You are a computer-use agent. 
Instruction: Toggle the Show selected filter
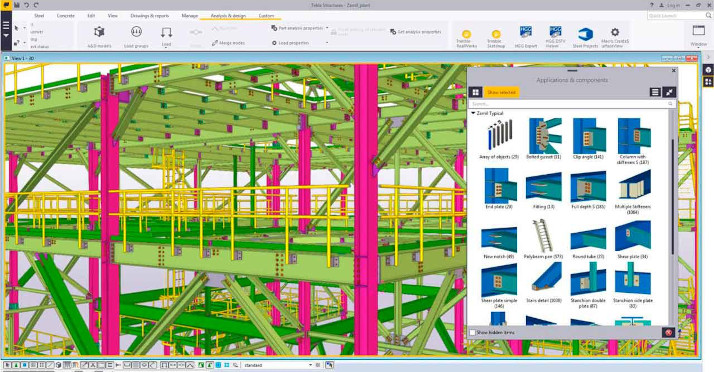pos(501,92)
